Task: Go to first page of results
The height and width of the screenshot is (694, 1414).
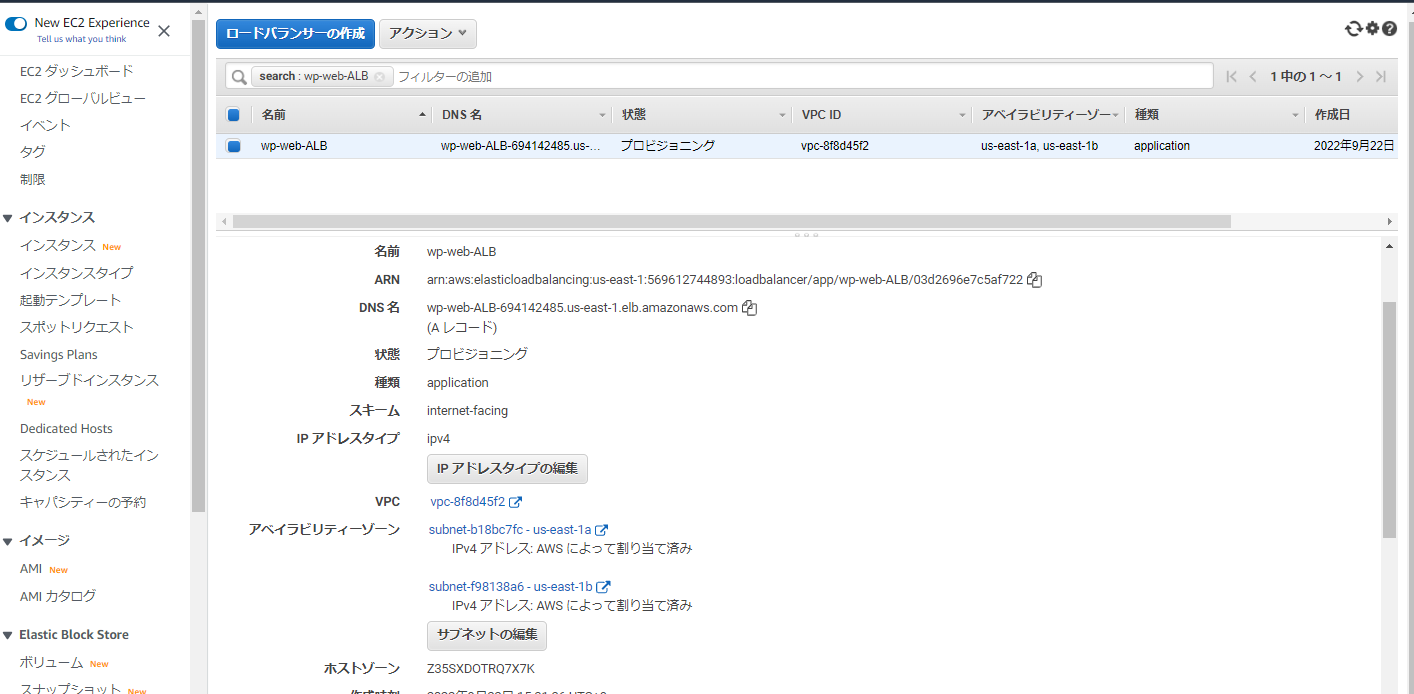Action: [x=1231, y=77]
